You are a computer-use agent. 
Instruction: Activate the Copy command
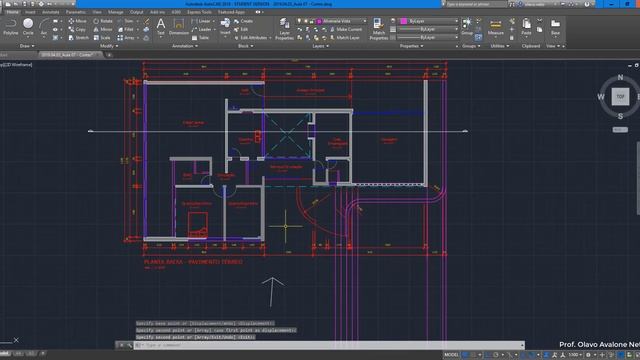point(77,29)
